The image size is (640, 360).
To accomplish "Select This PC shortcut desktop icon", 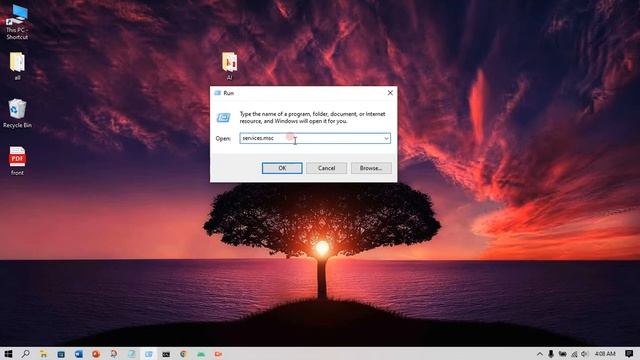I will pos(17,22).
